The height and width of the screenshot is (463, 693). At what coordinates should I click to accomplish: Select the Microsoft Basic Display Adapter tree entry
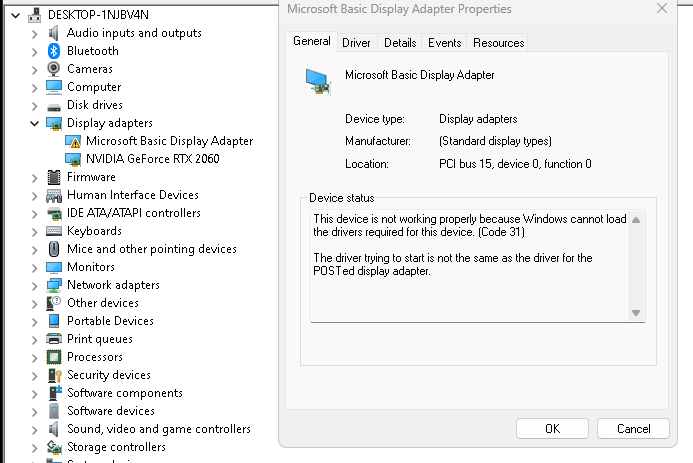pos(169,141)
